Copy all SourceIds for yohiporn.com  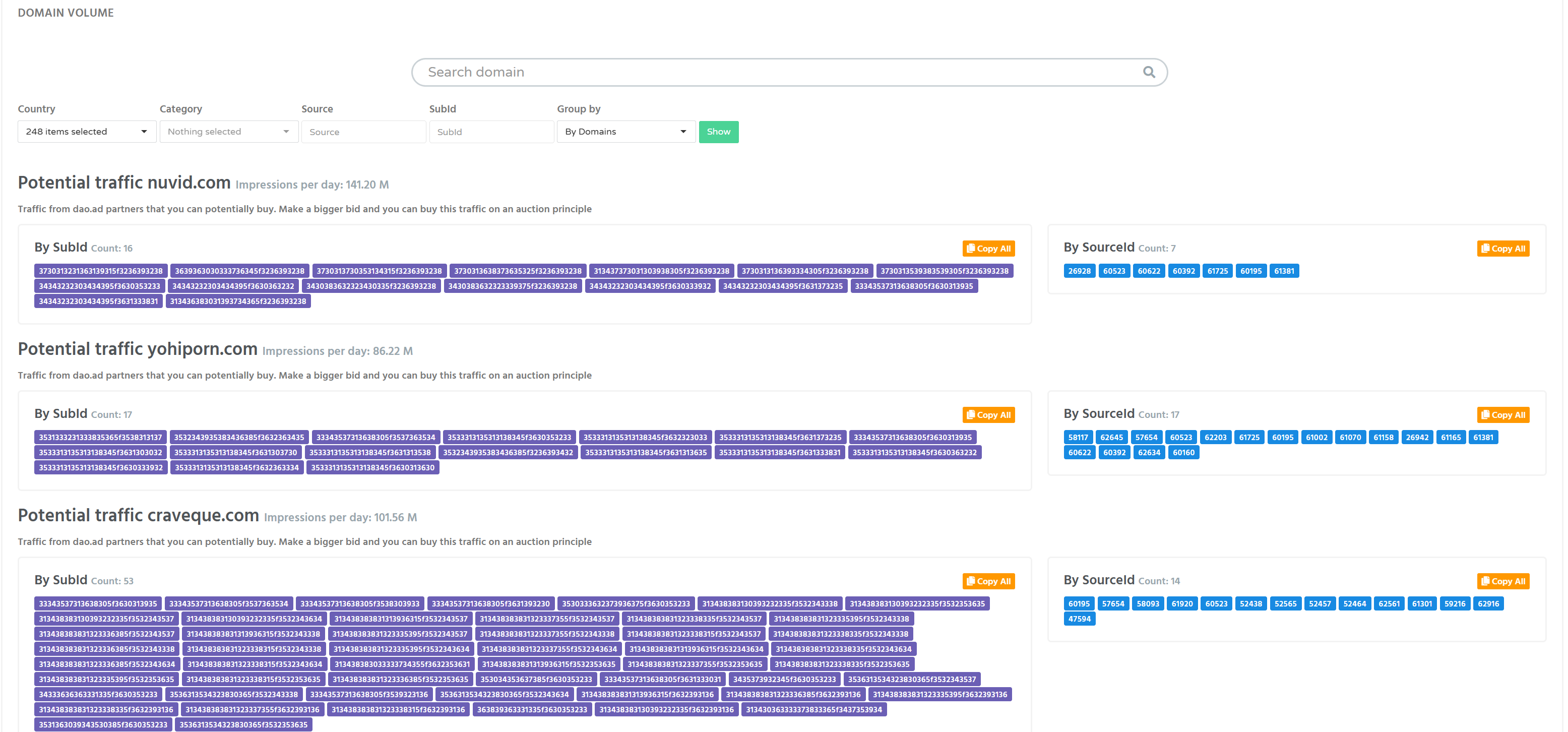pyautogui.click(x=1503, y=415)
